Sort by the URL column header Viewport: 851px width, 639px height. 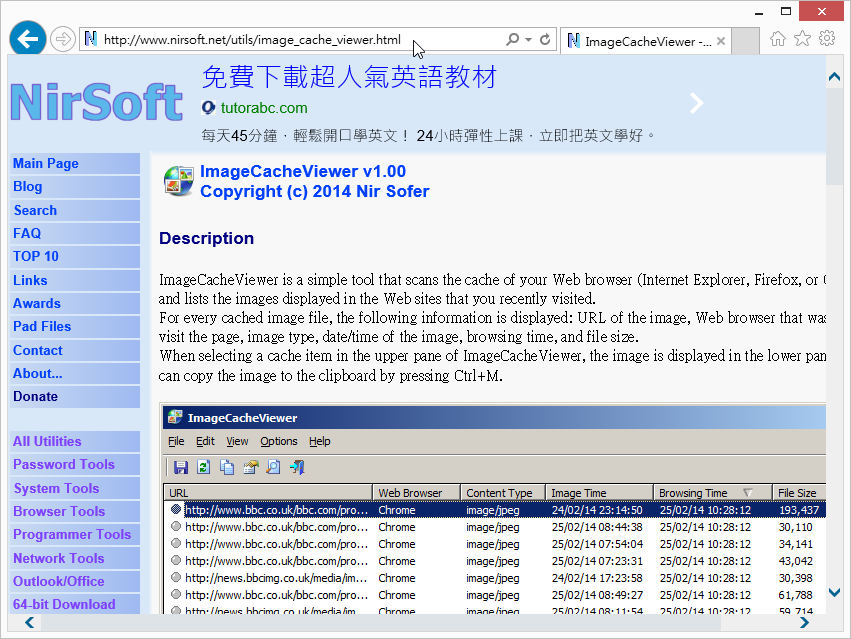pos(268,492)
